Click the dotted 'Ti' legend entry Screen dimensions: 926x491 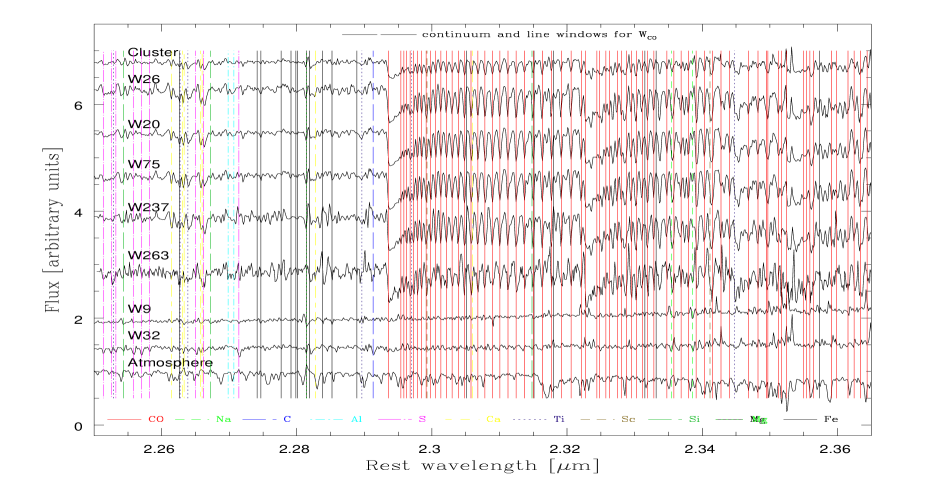(559, 420)
